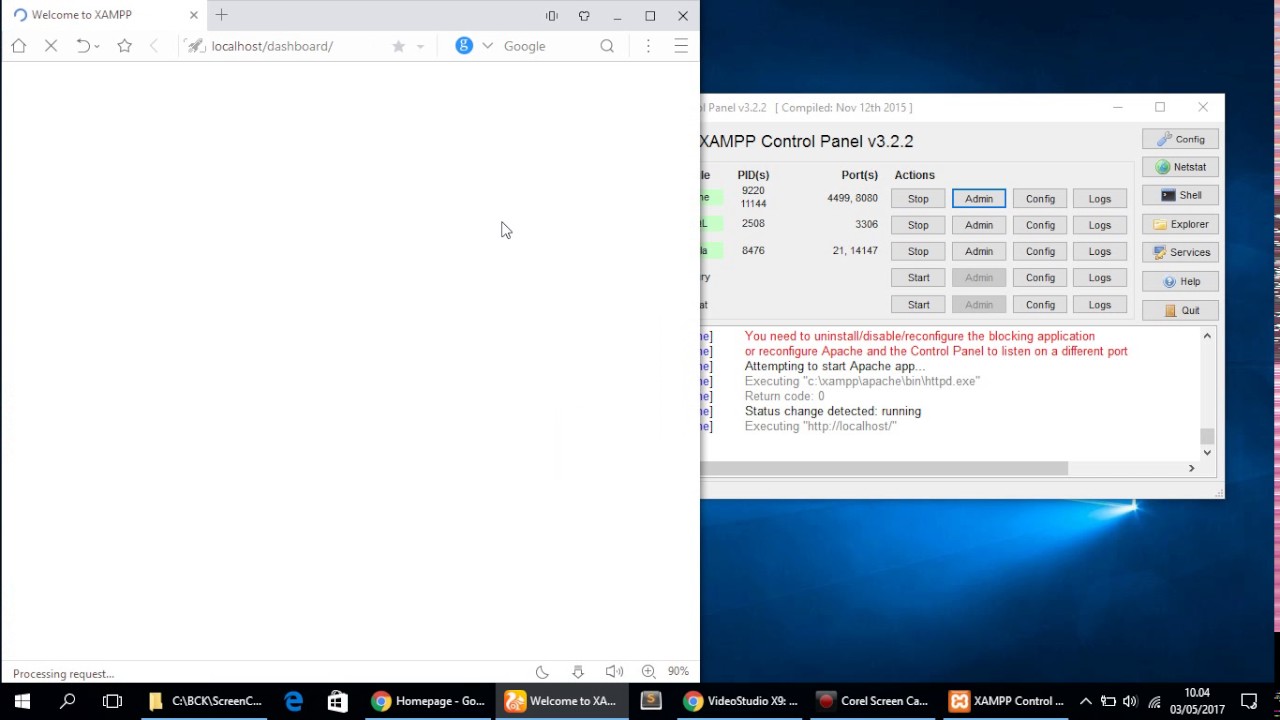
Task: Open browser hamburger main menu
Action: [681, 46]
